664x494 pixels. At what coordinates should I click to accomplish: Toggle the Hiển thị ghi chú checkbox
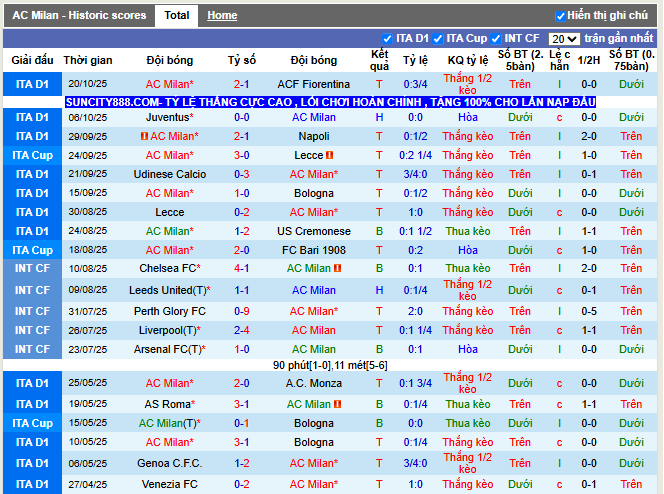(560, 16)
